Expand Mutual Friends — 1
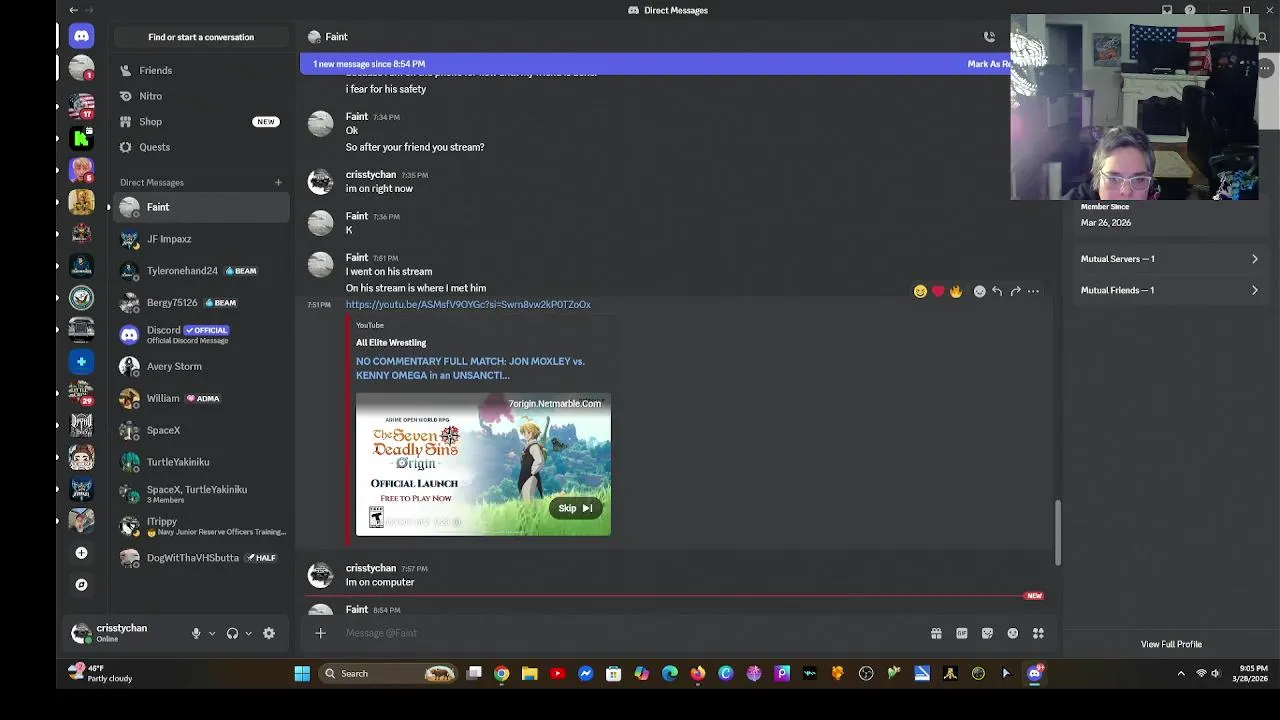 pyautogui.click(x=1169, y=290)
